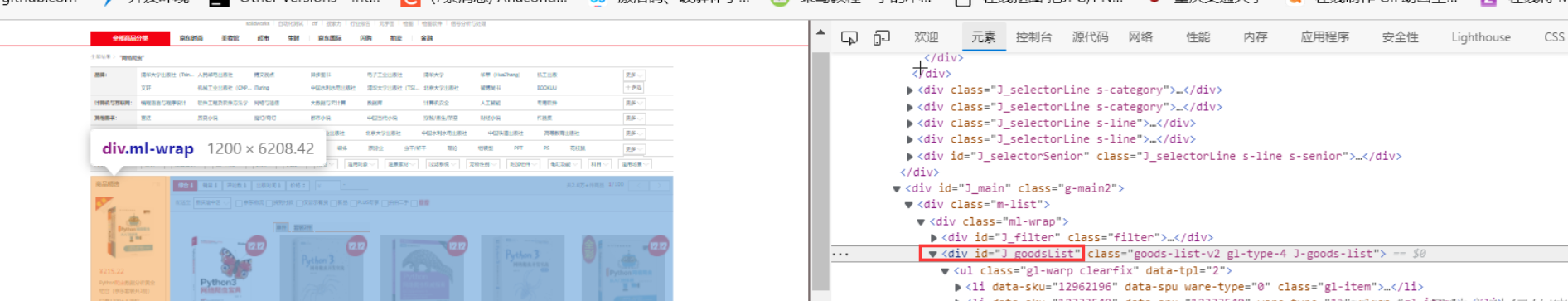Filter by 人民邮电出版社 brand
This screenshot has height=301, width=1568.
(x=215, y=75)
